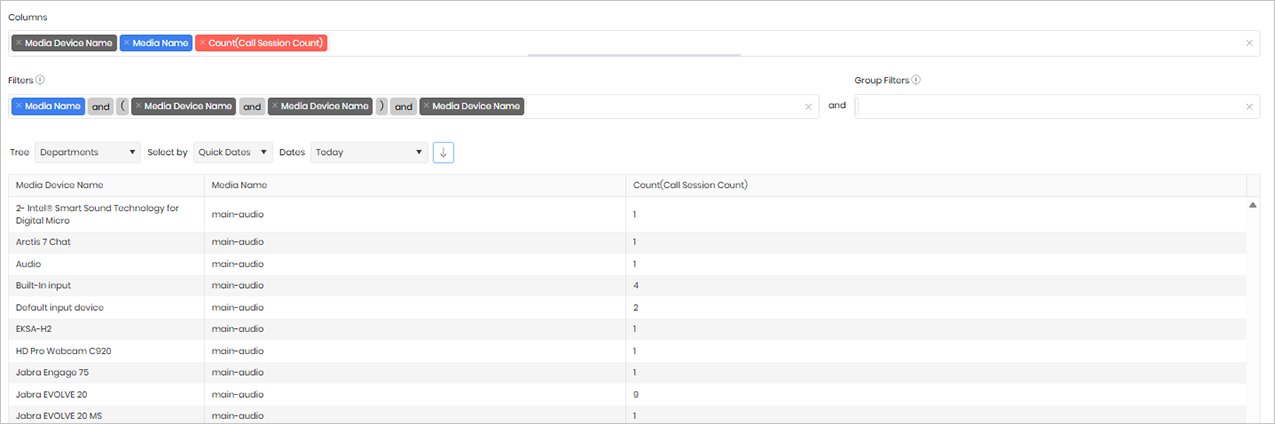Click main-audio in the EKSA-H2 row
The width and height of the screenshot is (1275, 424).
(x=238, y=329)
